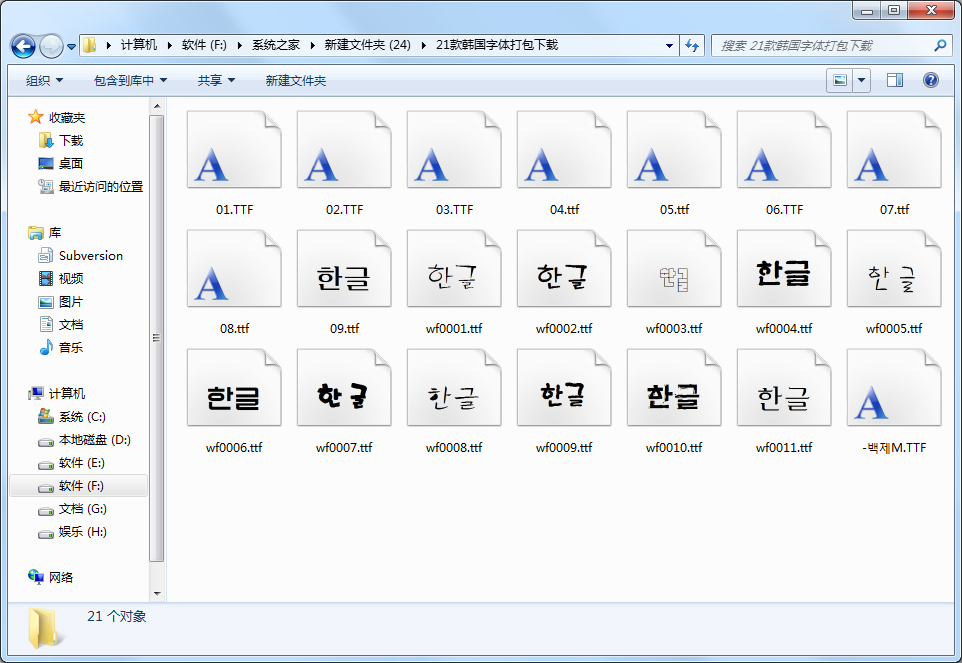Viewport: 962px width, 663px height.
Task: Expand the Change view dropdown arrow
Action: (x=862, y=80)
